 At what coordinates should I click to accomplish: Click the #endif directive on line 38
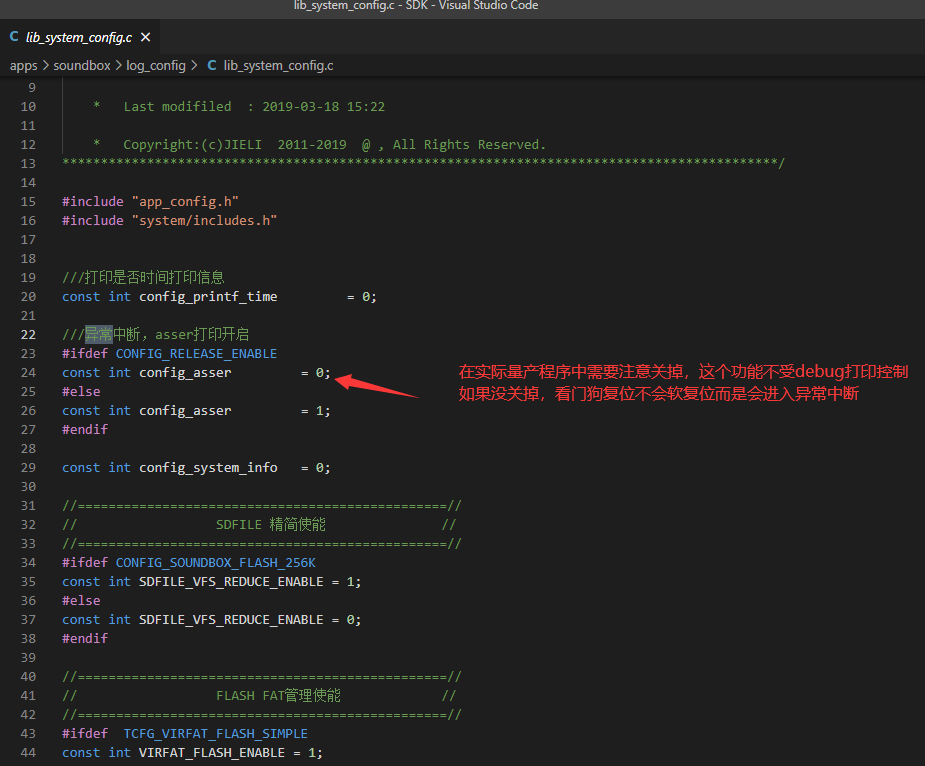[85, 639]
